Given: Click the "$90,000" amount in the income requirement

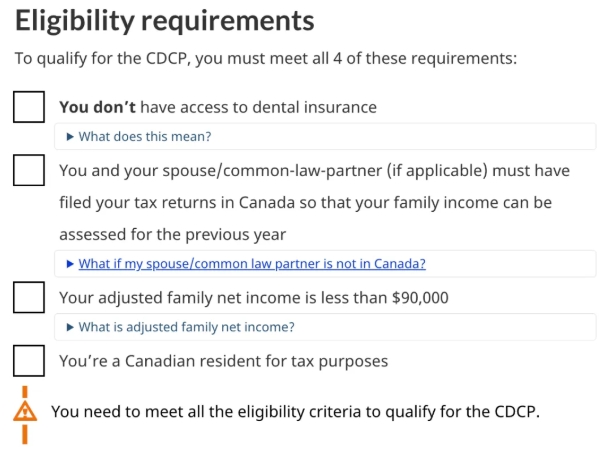Looking at the screenshot, I should 420,297.
